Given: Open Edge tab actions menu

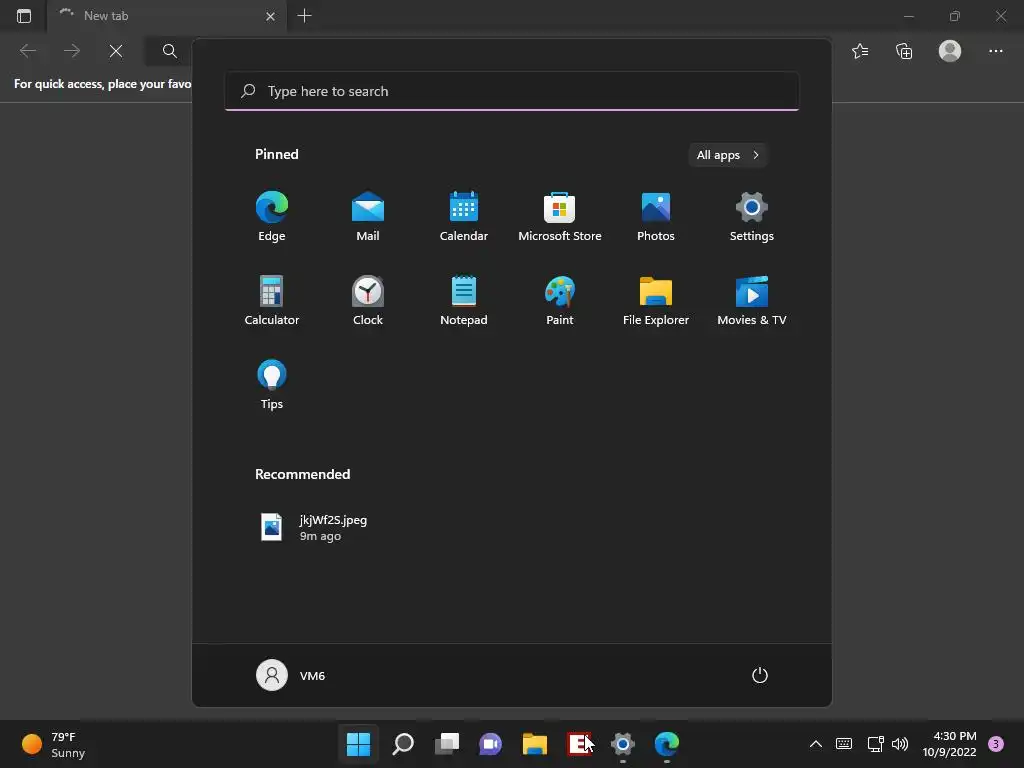Looking at the screenshot, I should coord(24,16).
